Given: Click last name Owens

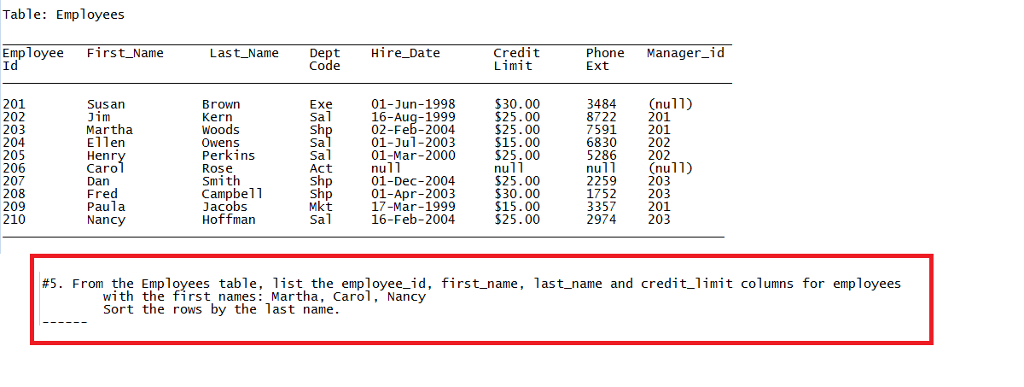Looking at the screenshot, I should pyautogui.click(x=221, y=143).
